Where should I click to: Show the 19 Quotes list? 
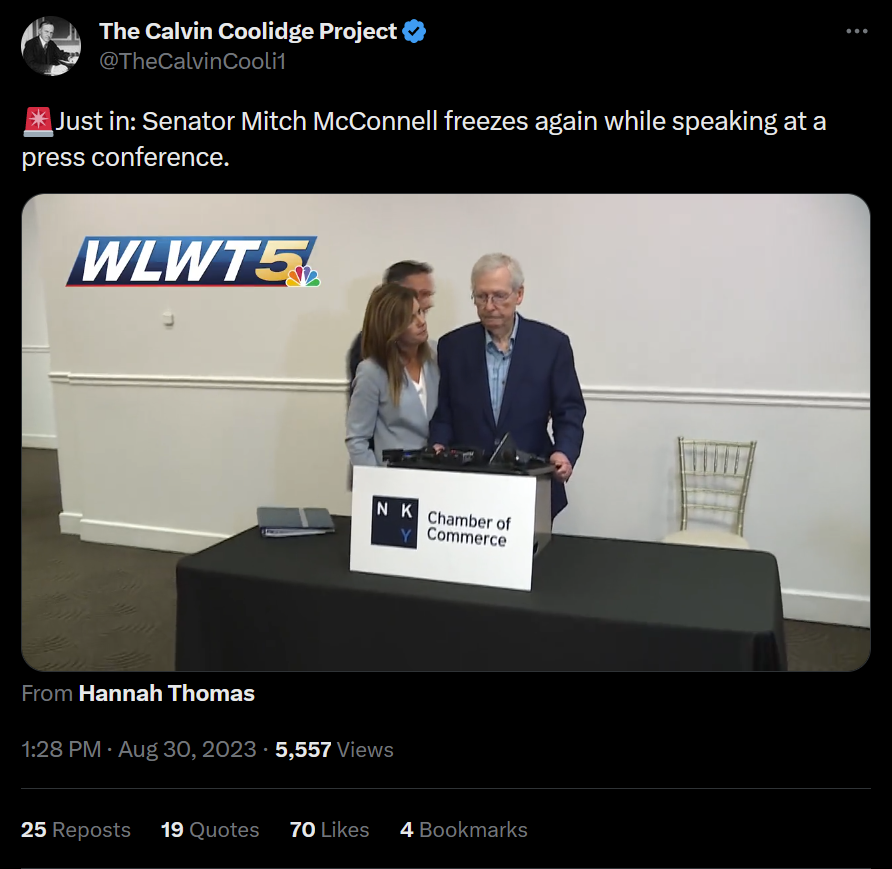[x=210, y=830]
